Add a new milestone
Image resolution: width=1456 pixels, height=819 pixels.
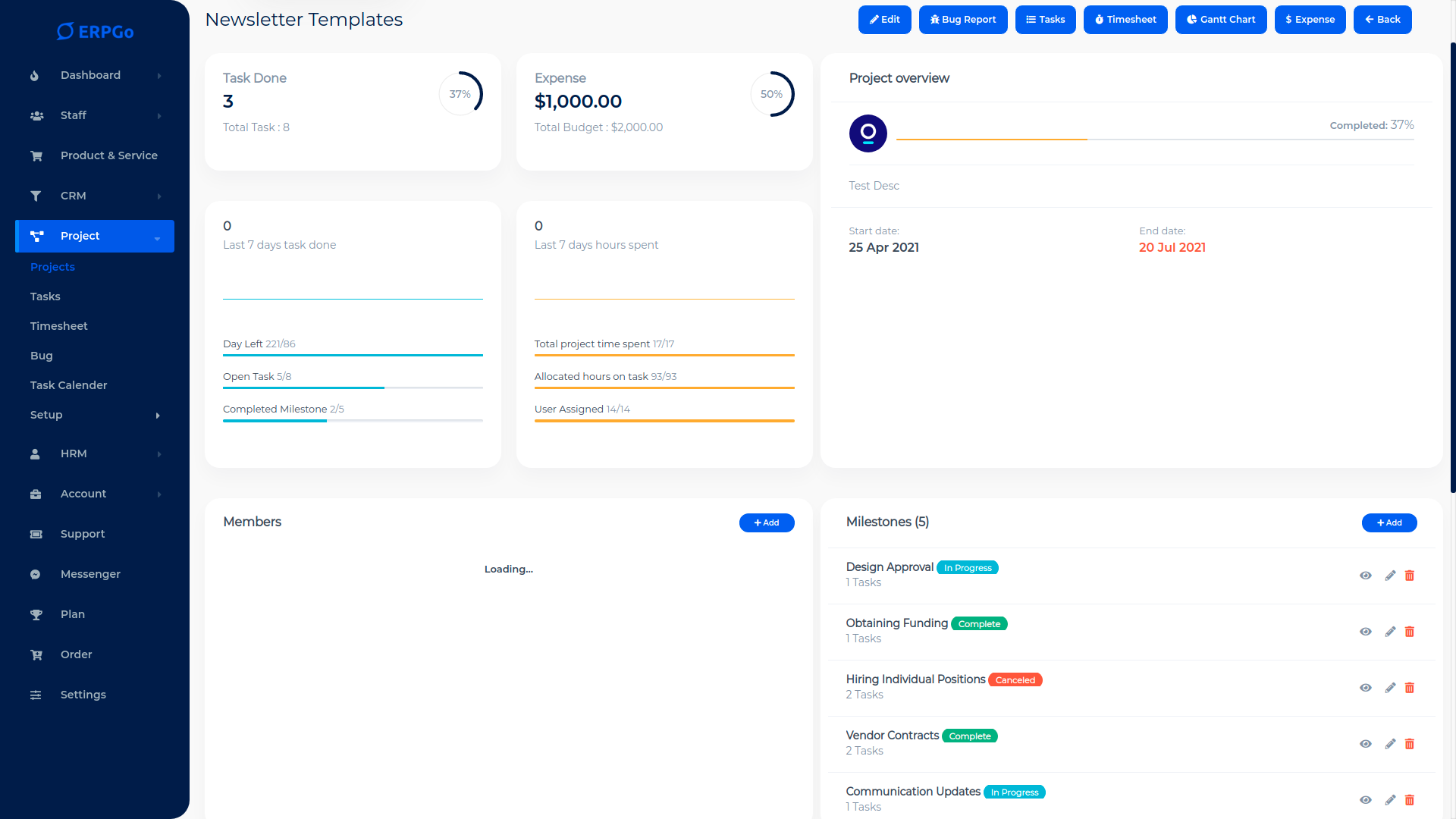pos(1389,522)
